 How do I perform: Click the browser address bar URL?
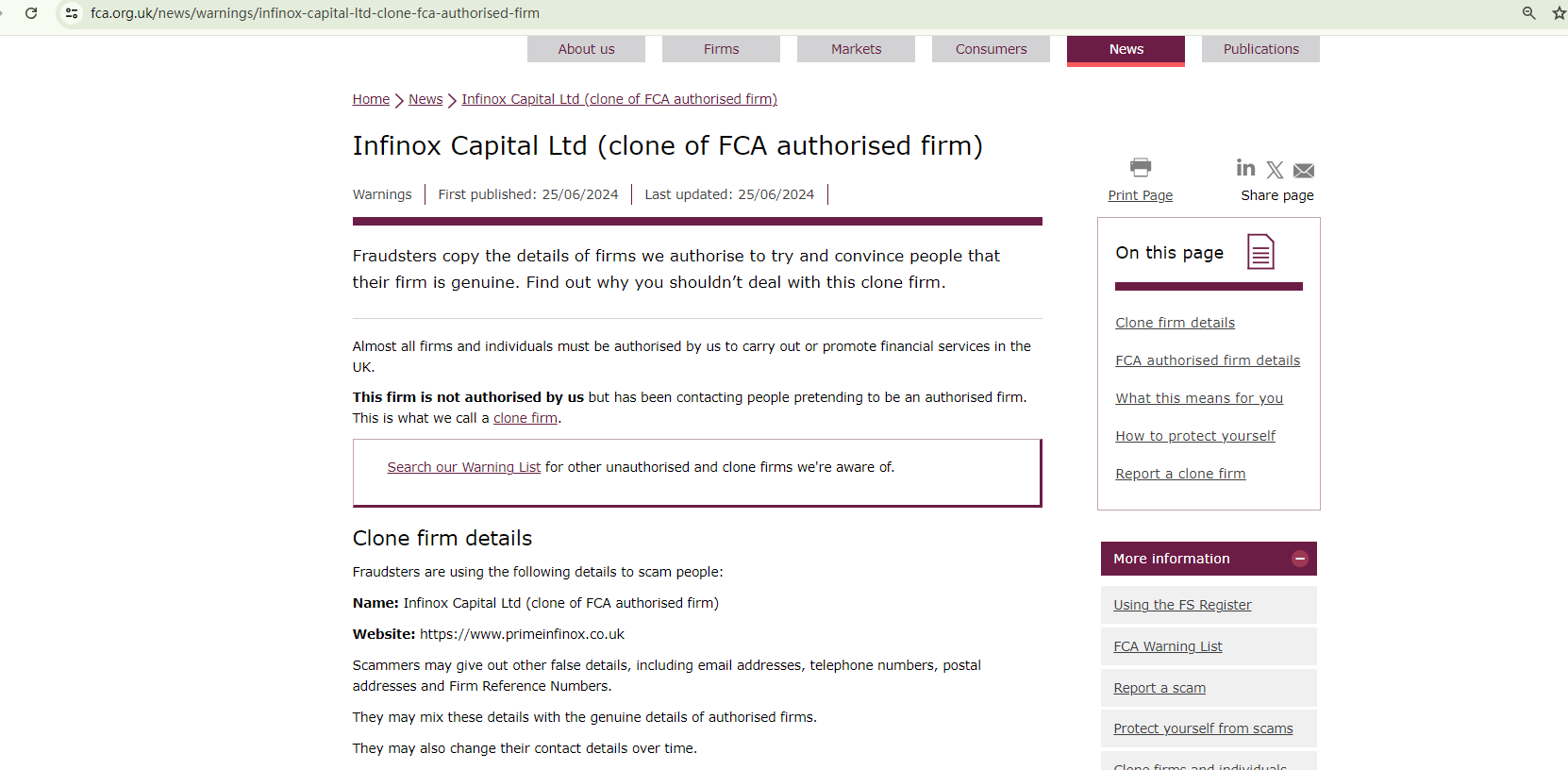tap(315, 13)
